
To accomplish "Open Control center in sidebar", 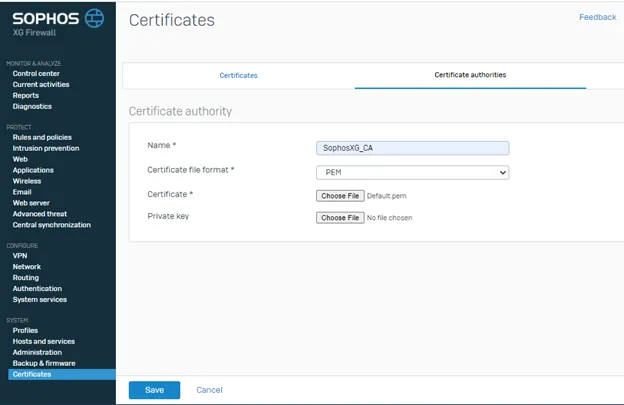I will pos(36,73).
